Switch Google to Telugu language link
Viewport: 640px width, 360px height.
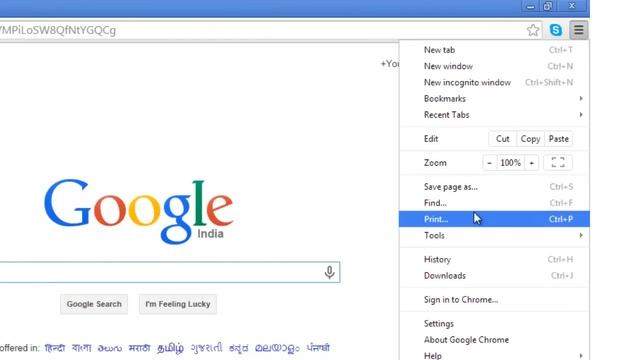coord(109,348)
